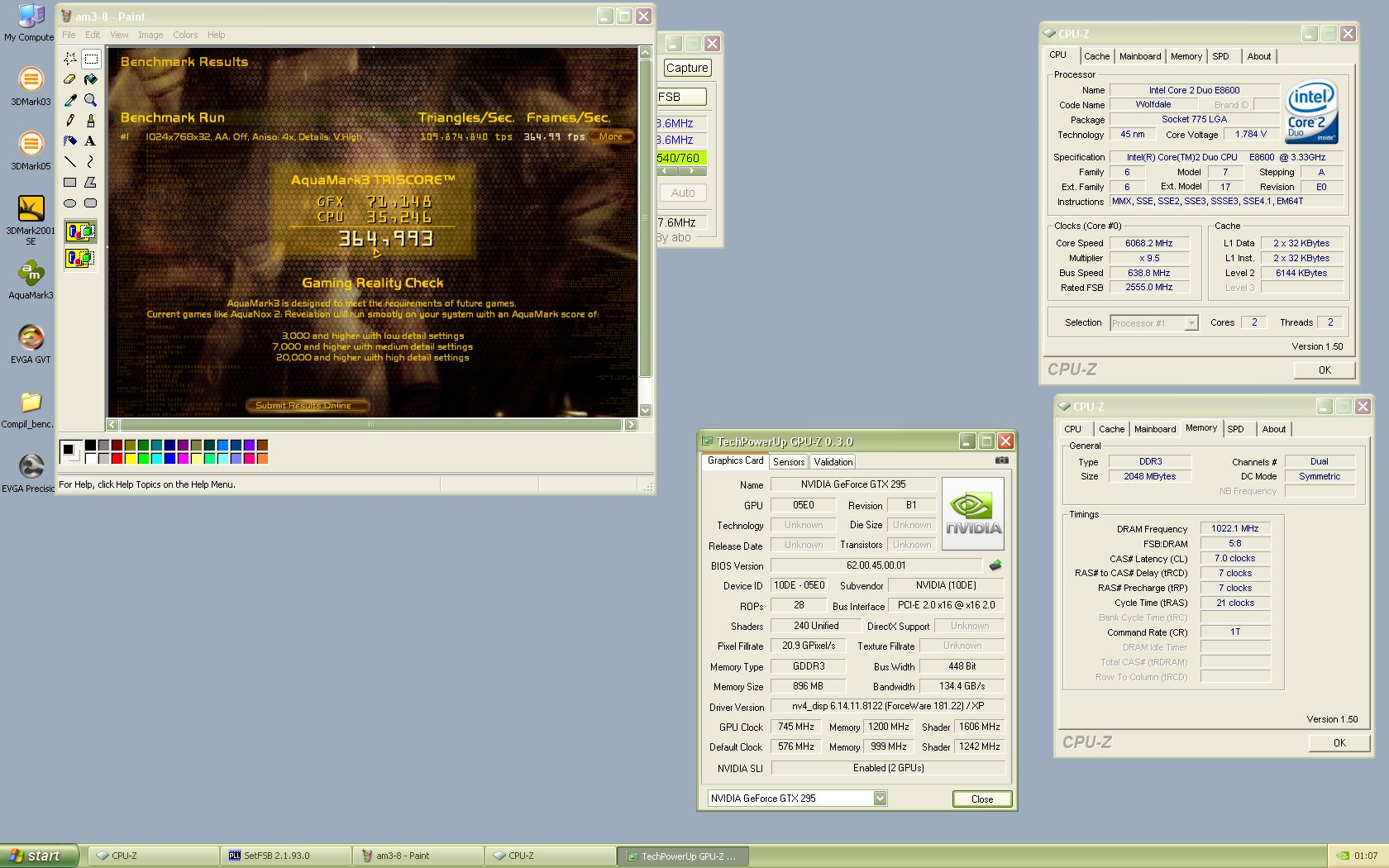
Task: Select the Brush tool in Paint
Action: coord(91,121)
